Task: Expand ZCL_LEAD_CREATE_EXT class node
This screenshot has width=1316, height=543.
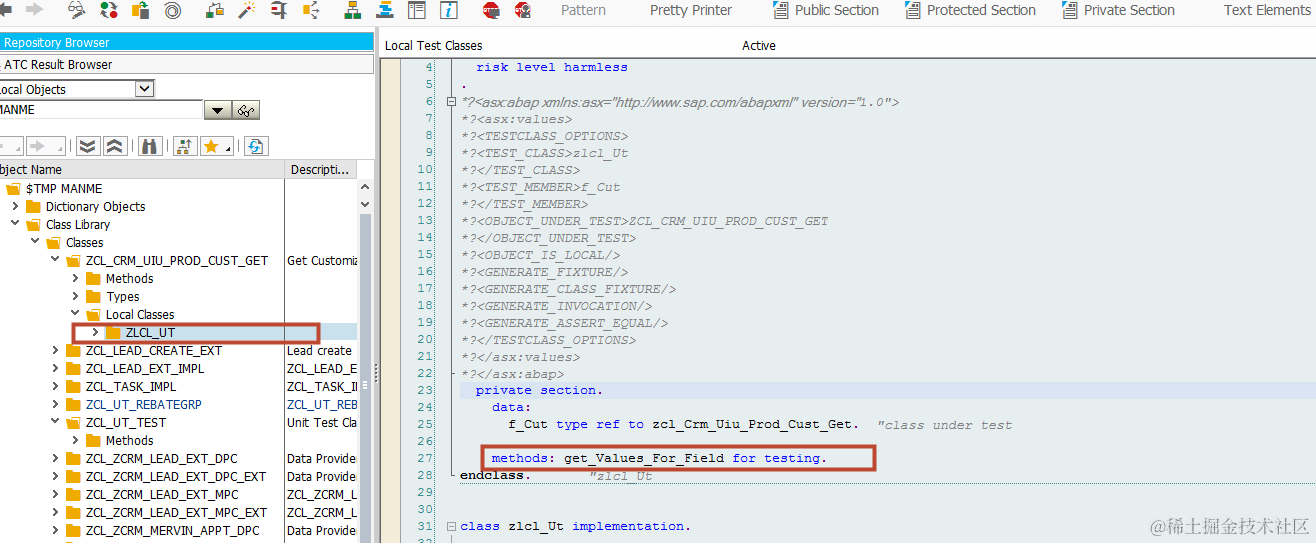Action: 55,350
